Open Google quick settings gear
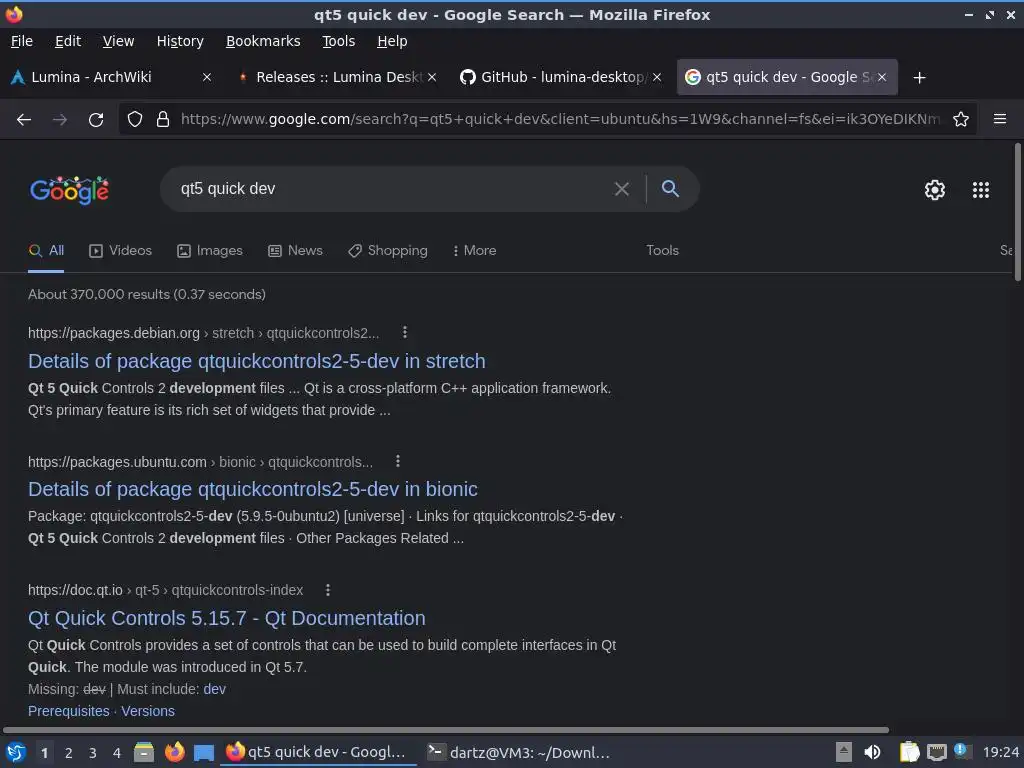The image size is (1024, 768). [x=935, y=189]
